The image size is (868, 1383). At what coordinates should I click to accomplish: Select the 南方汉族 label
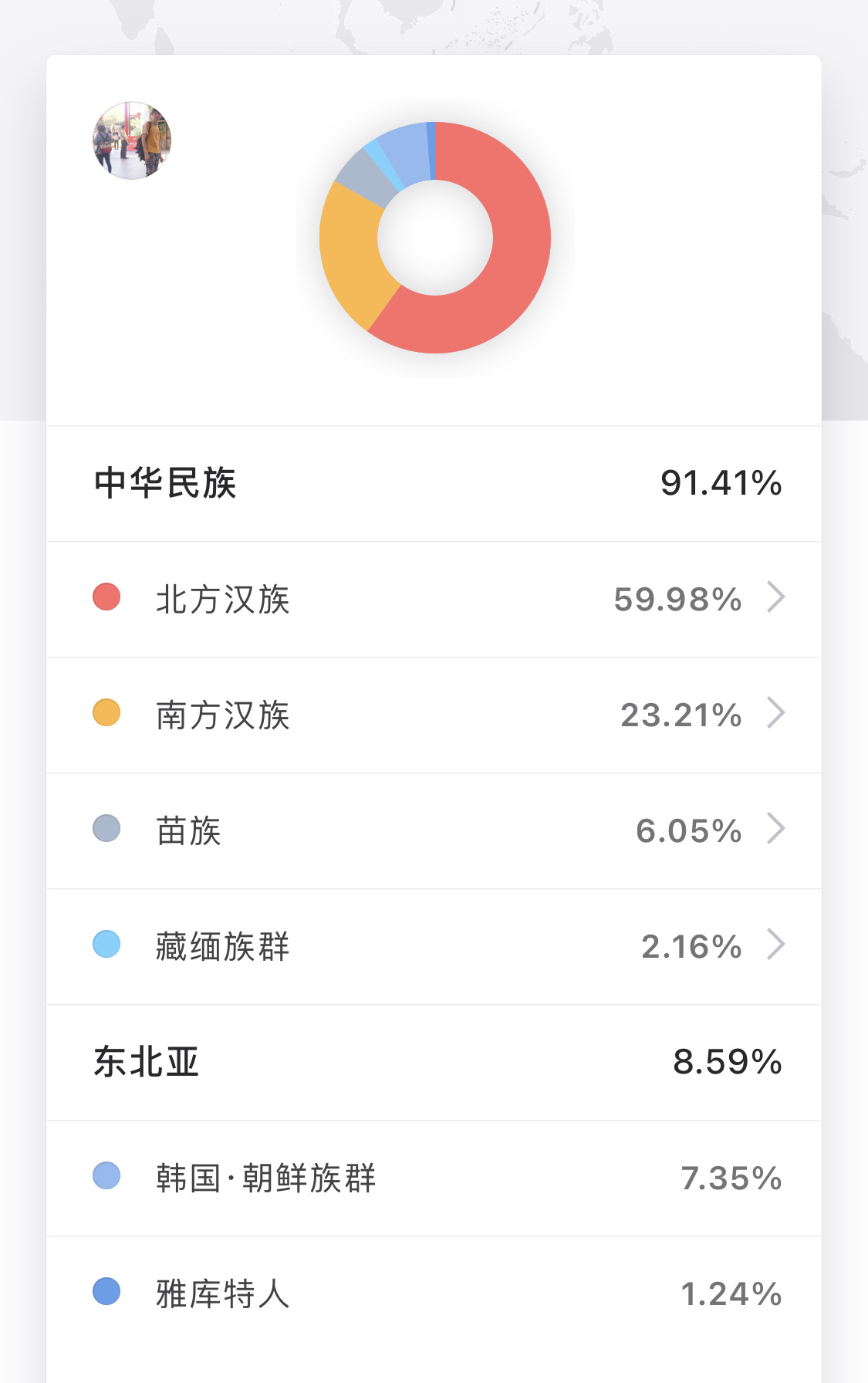(222, 715)
